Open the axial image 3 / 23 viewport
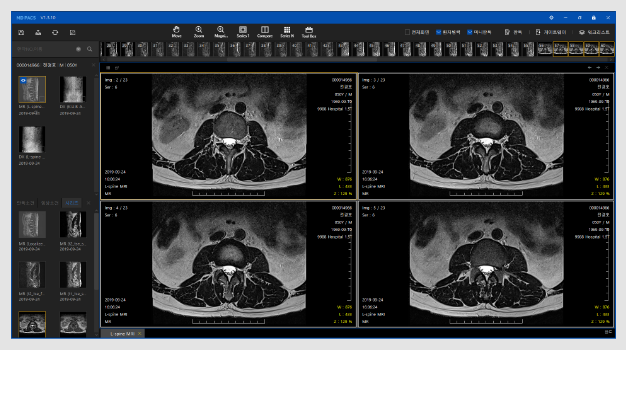The height and width of the screenshot is (409, 626). 484,137
